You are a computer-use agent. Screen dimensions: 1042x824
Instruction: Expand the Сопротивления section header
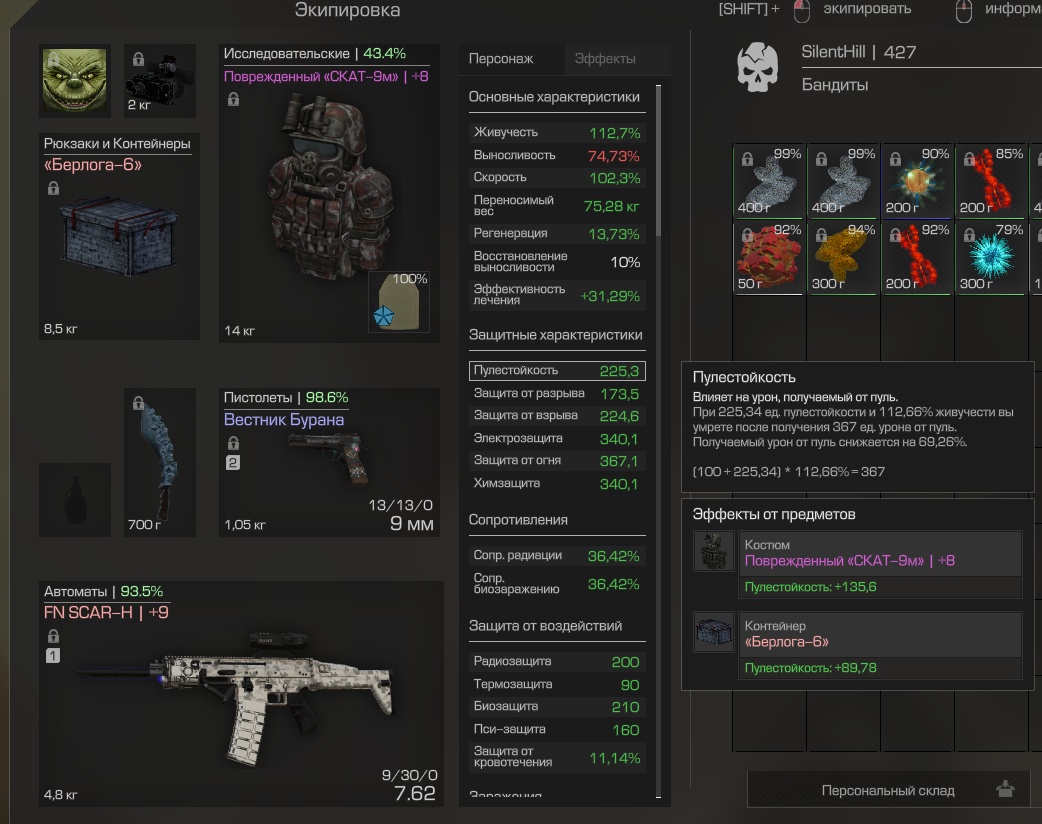tap(518, 520)
